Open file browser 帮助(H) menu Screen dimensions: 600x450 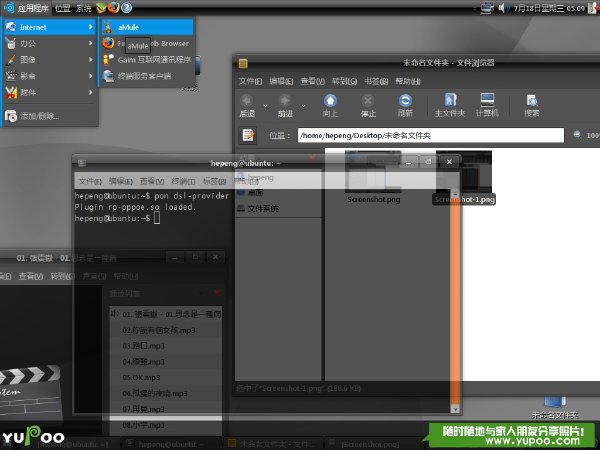[408, 81]
